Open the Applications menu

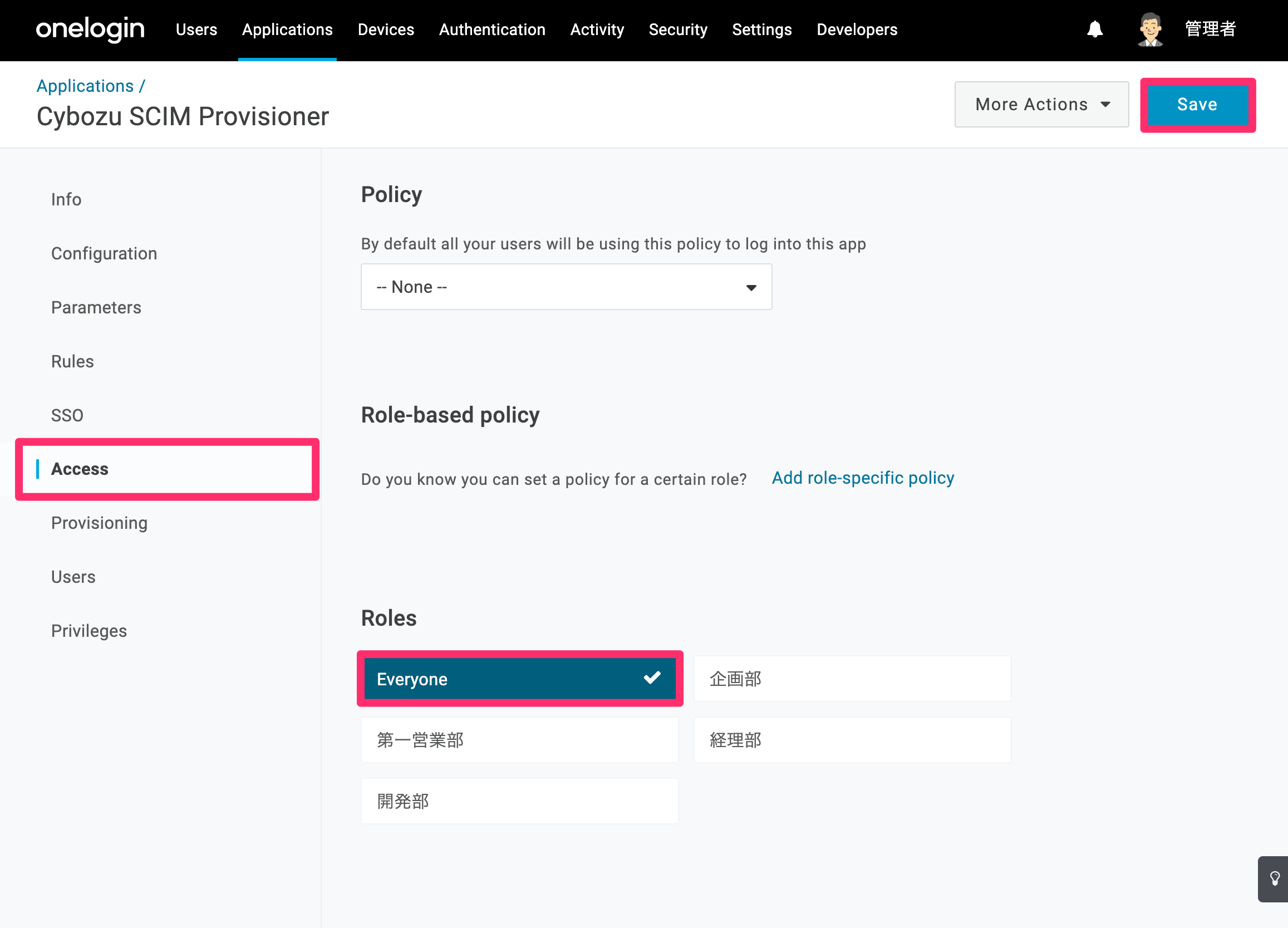tap(287, 30)
